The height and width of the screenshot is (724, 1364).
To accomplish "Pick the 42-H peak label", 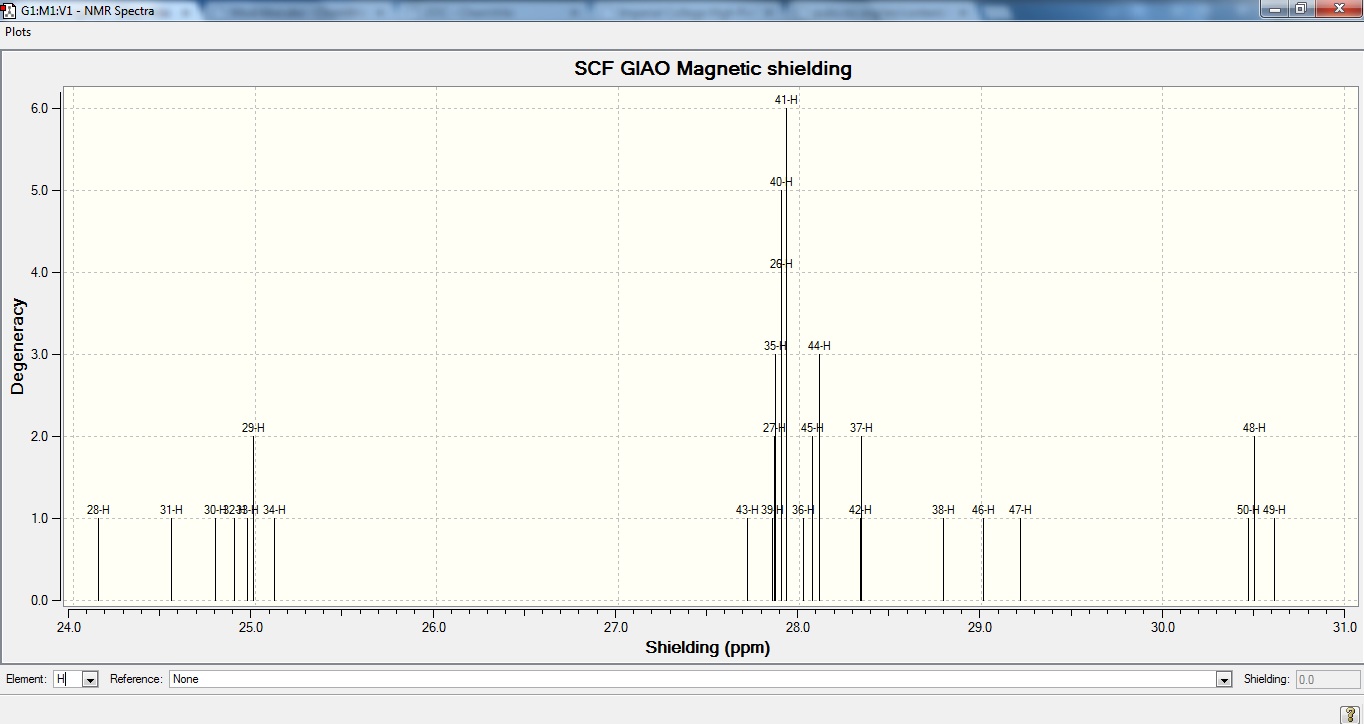I will point(860,510).
